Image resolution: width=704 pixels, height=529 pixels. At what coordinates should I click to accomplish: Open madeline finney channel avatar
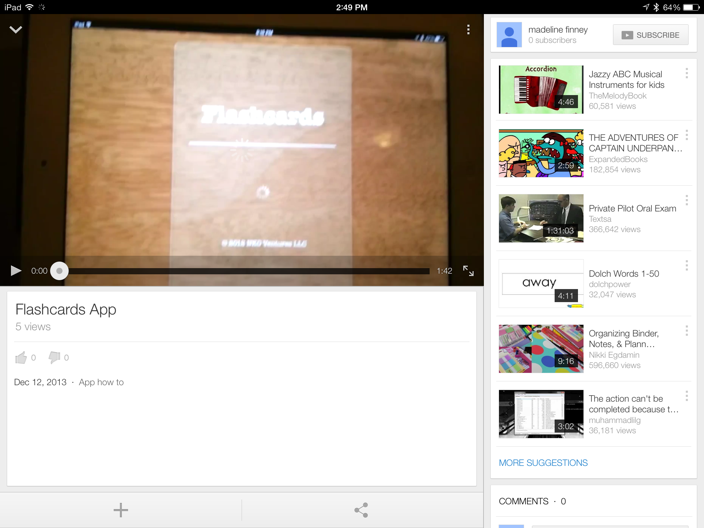[x=509, y=35]
